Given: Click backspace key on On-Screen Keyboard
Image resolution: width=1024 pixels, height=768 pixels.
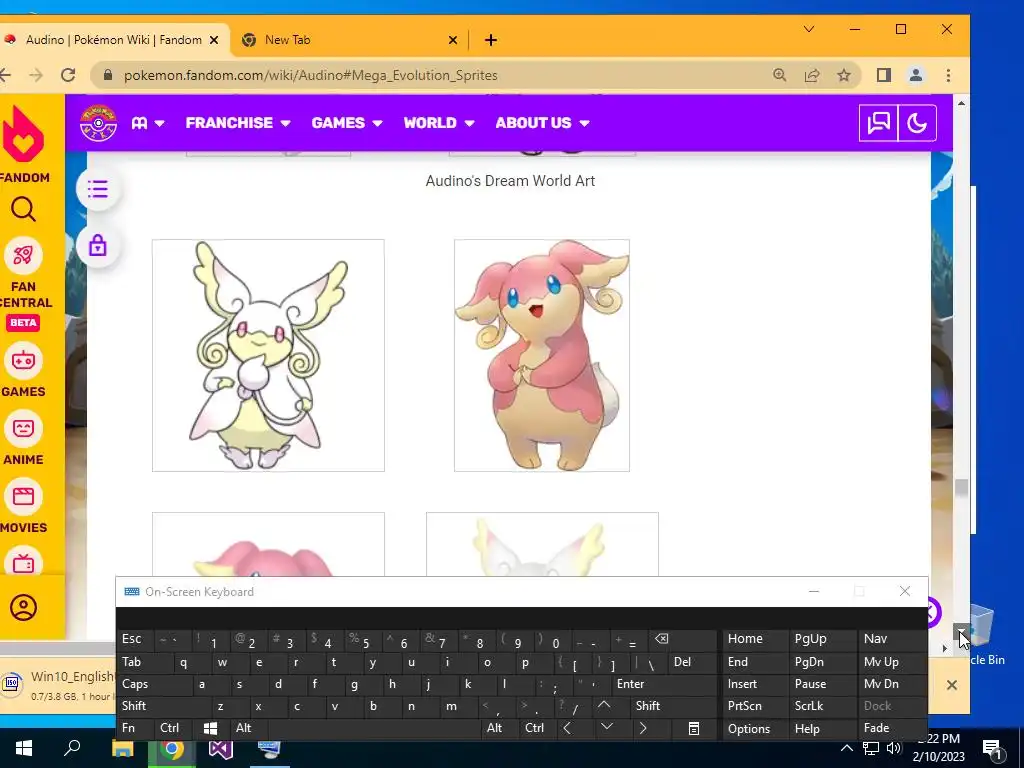Looking at the screenshot, I should [x=682, y=639].
